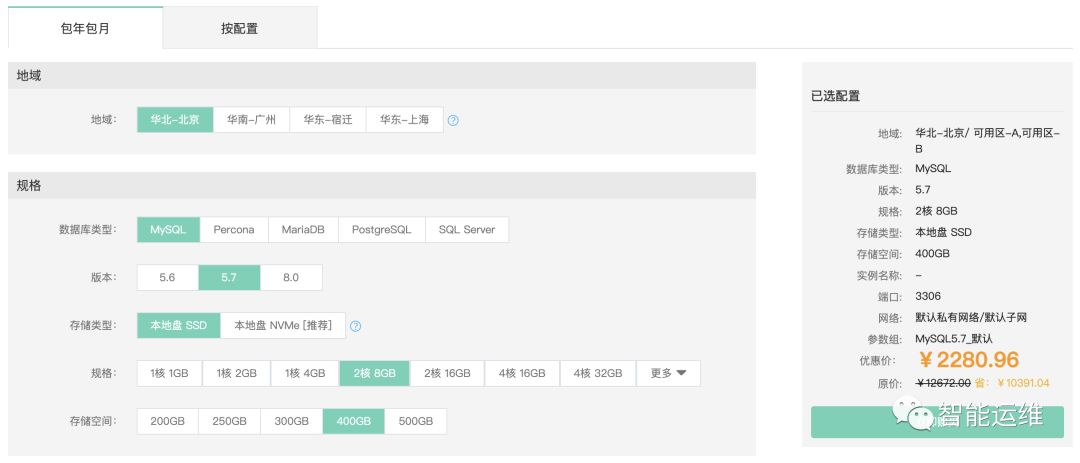Select version 5.6
This screenshot has width=1080, height=463.
coord(167,278)
